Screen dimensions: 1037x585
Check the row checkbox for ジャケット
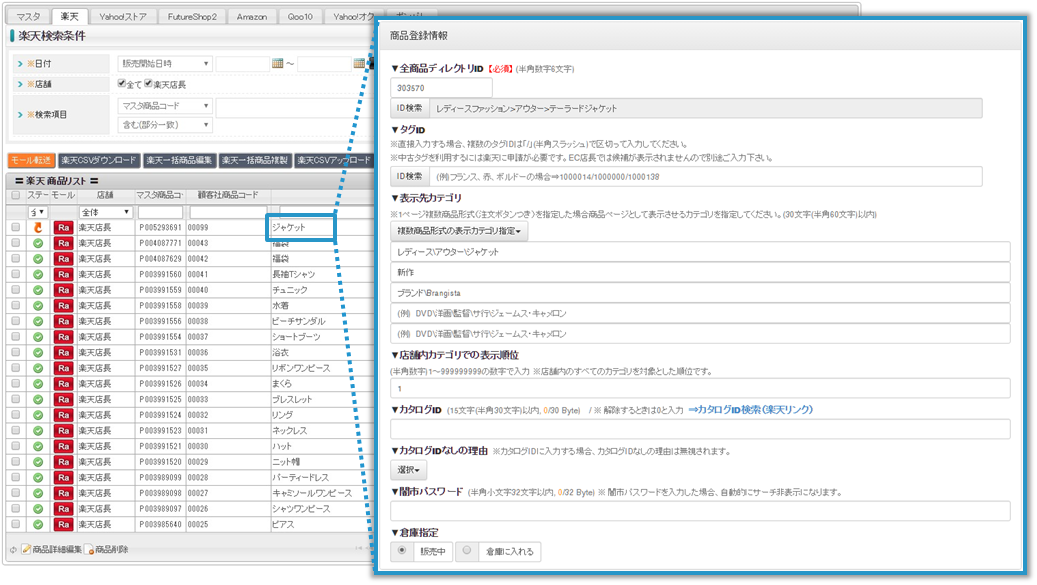point(16,227)
